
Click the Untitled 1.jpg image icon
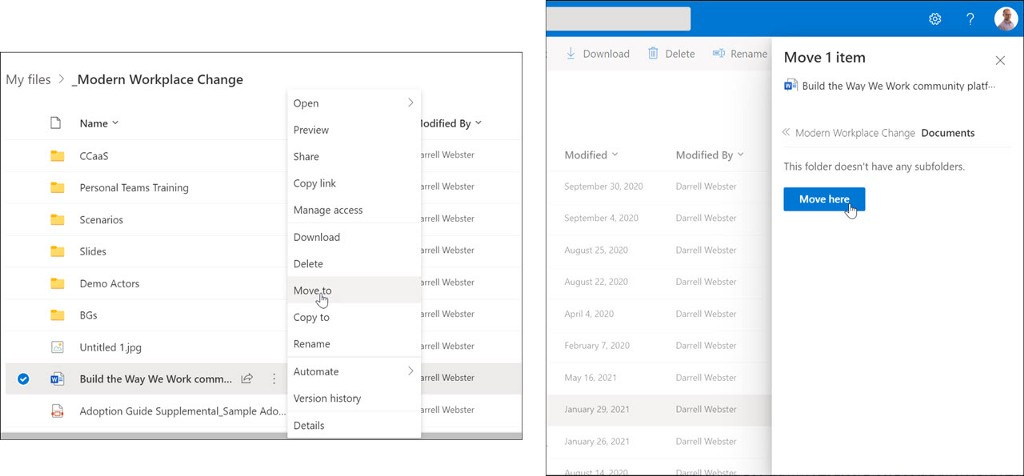pyautogui.click(x=57, y=347)
